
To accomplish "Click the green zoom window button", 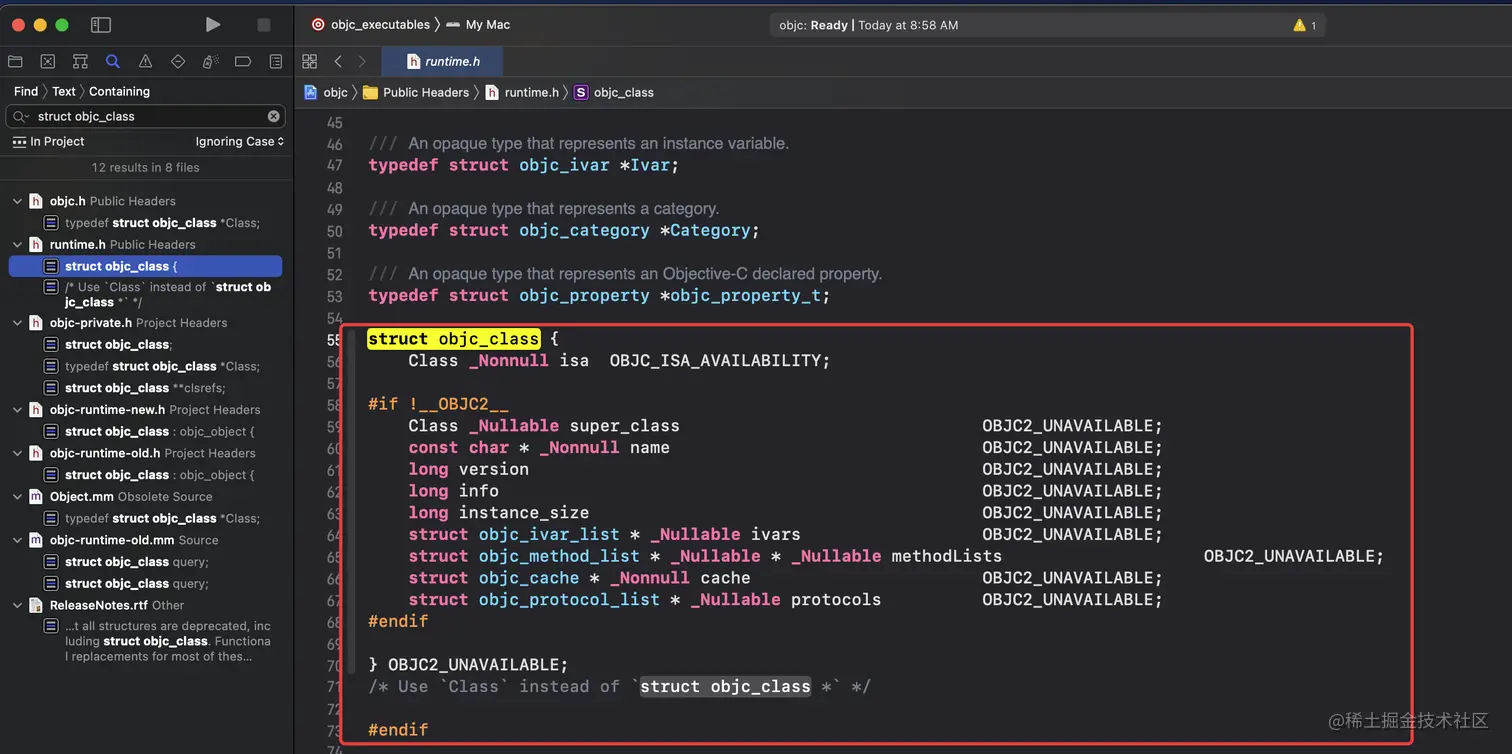I will coord(62,25).
